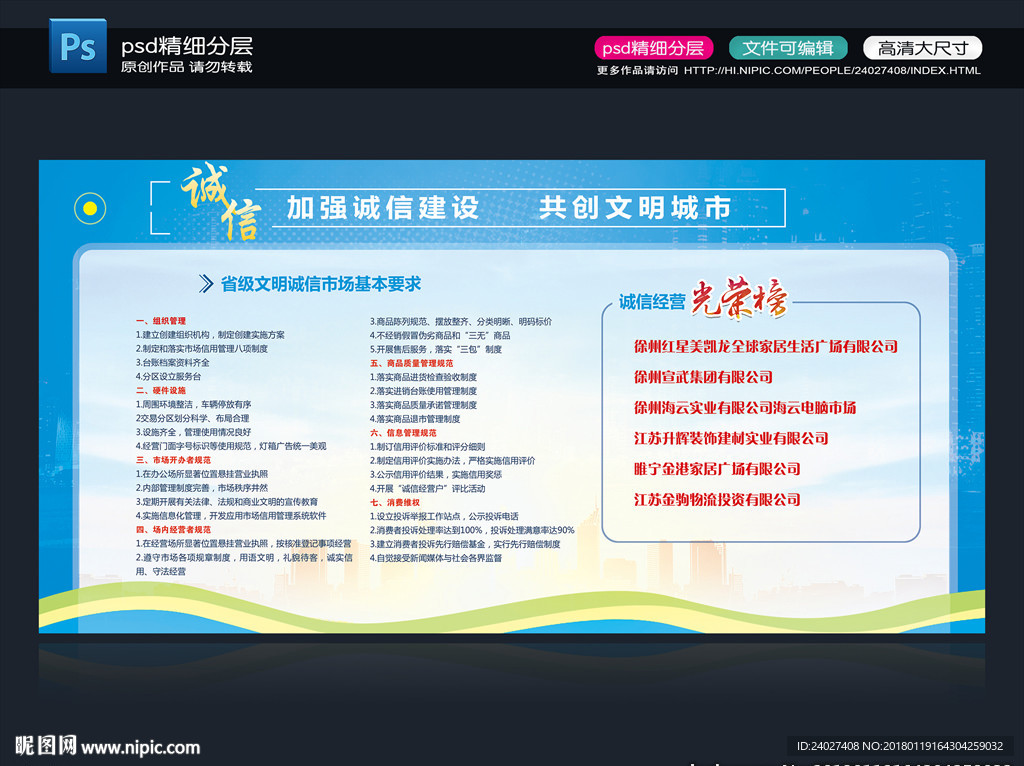Viewport: 1024px width, 766px height.
Task: Click the double chevron before 省级文明诚信市场基本要求
Action: click(206, 283)
